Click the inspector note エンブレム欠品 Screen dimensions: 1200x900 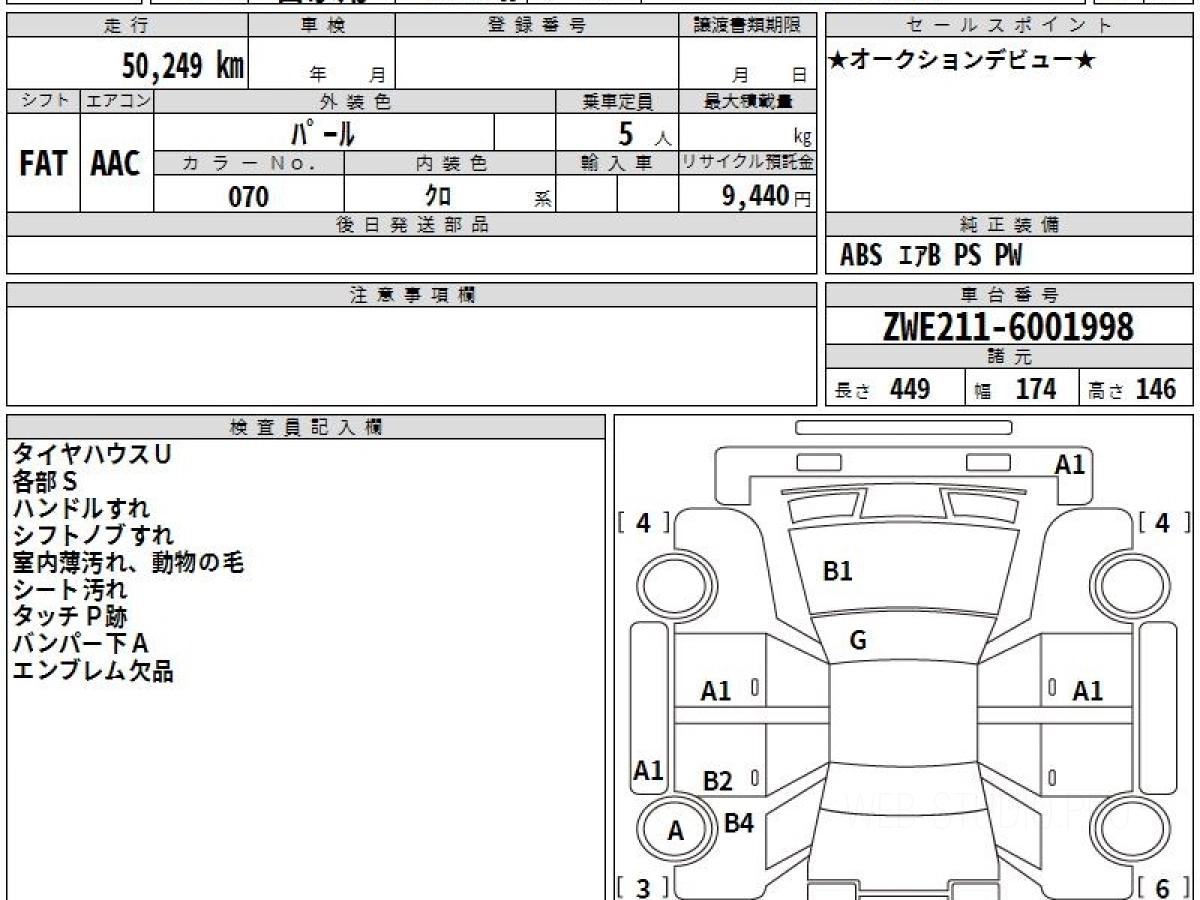[x=92, y=670]
